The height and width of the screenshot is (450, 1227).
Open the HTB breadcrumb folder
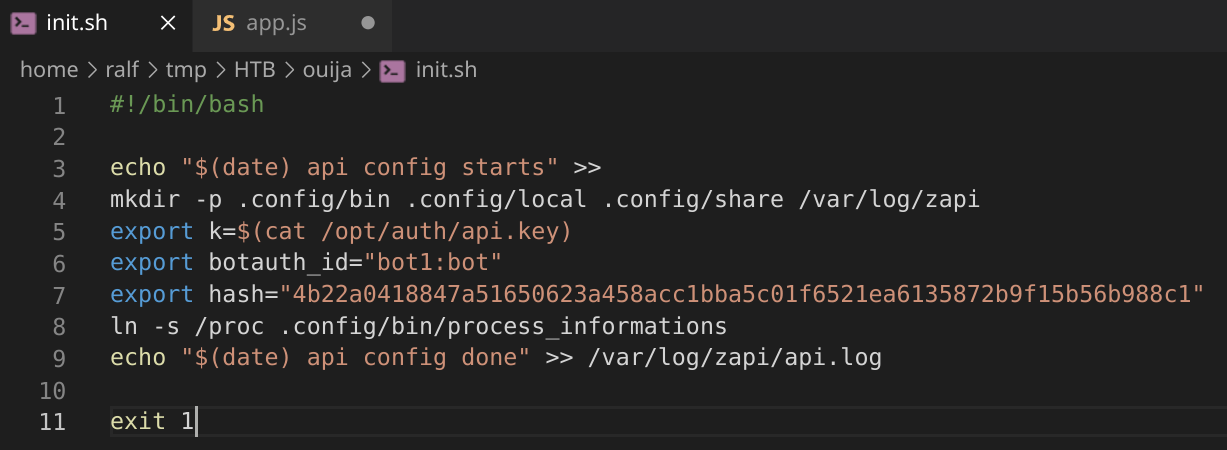[x=254, y=70]
